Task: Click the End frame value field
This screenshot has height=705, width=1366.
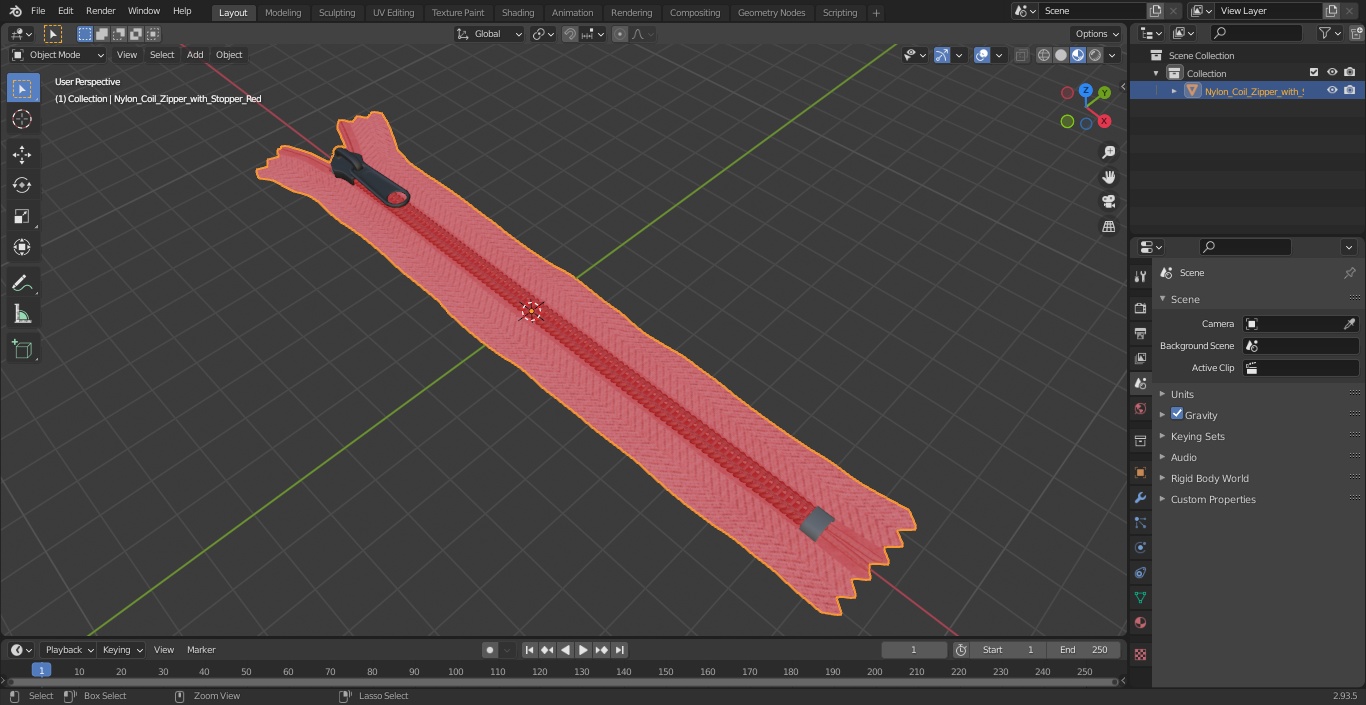Action: pos(1084,650)
